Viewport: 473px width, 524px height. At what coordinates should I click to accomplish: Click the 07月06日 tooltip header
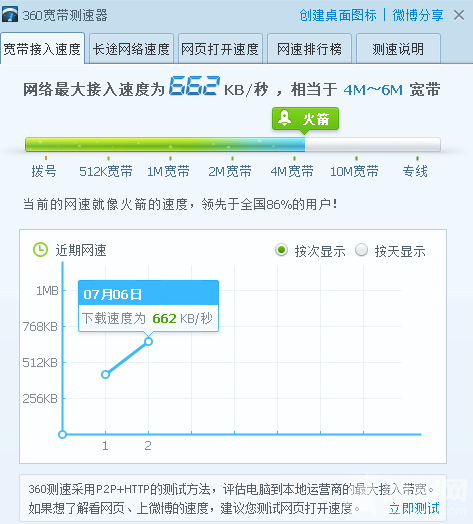pos(148,293)
